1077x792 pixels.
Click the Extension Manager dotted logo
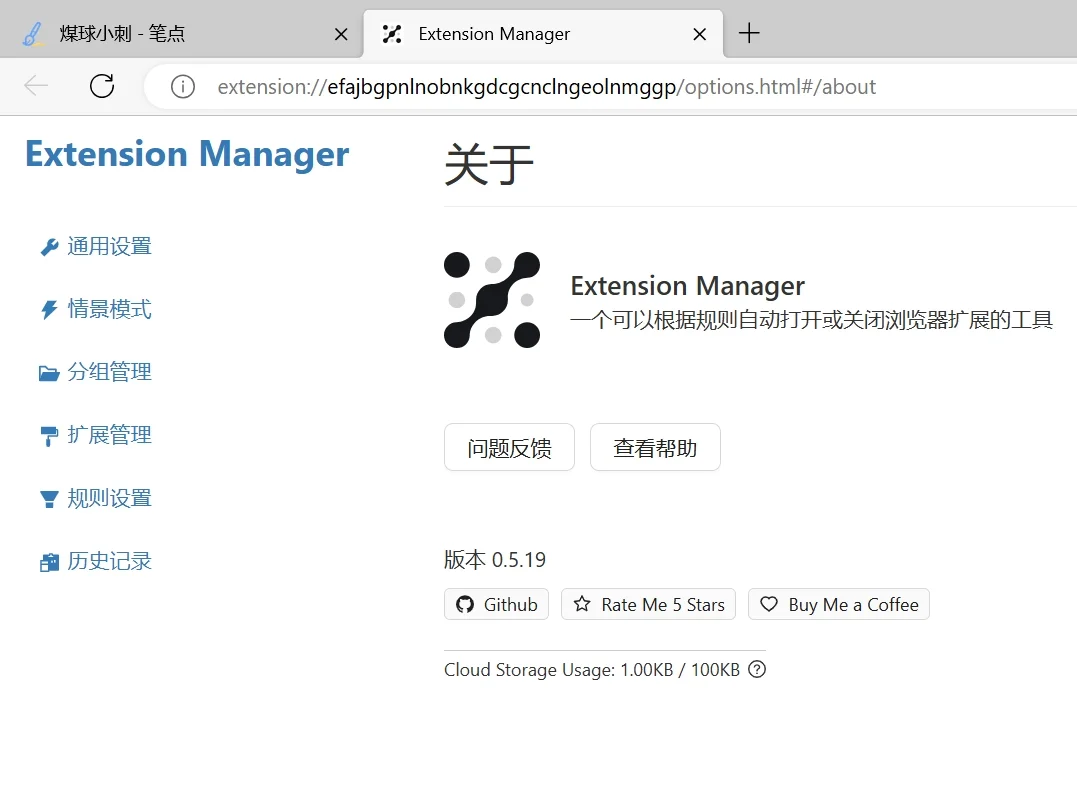point(492,300)
